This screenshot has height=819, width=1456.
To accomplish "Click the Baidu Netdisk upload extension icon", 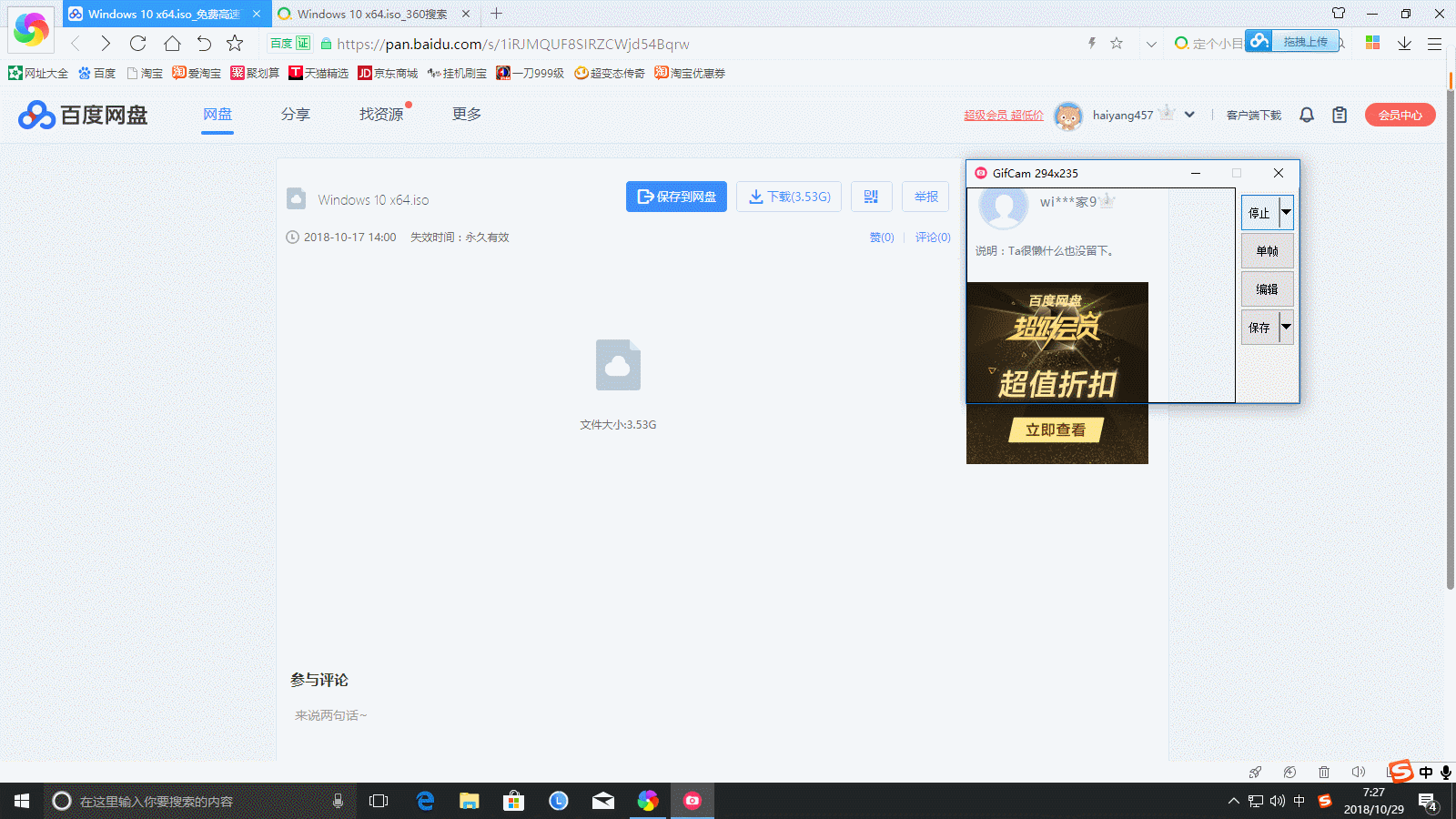I will [1258, 40].
